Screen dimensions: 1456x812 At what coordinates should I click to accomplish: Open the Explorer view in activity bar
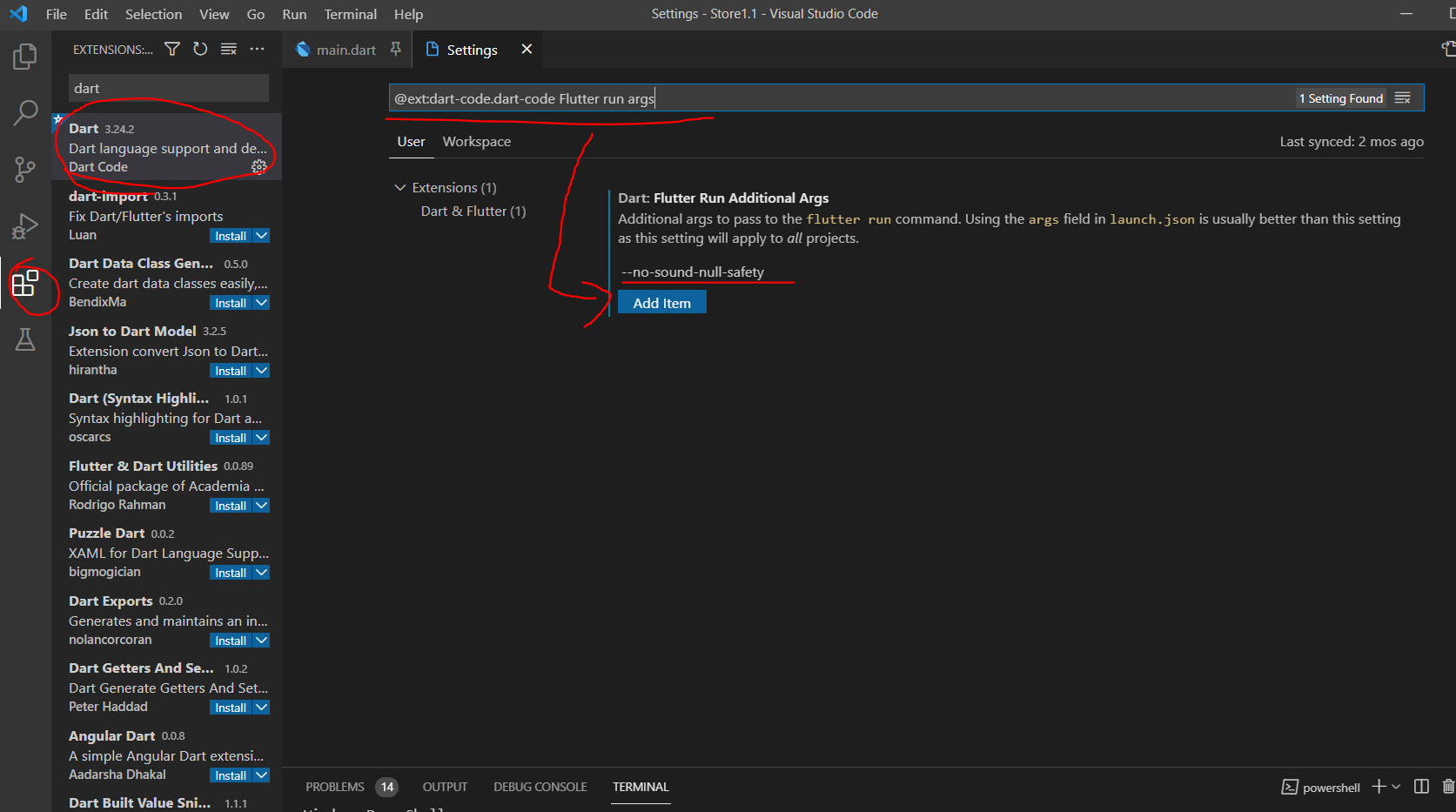tap(25, 57)
